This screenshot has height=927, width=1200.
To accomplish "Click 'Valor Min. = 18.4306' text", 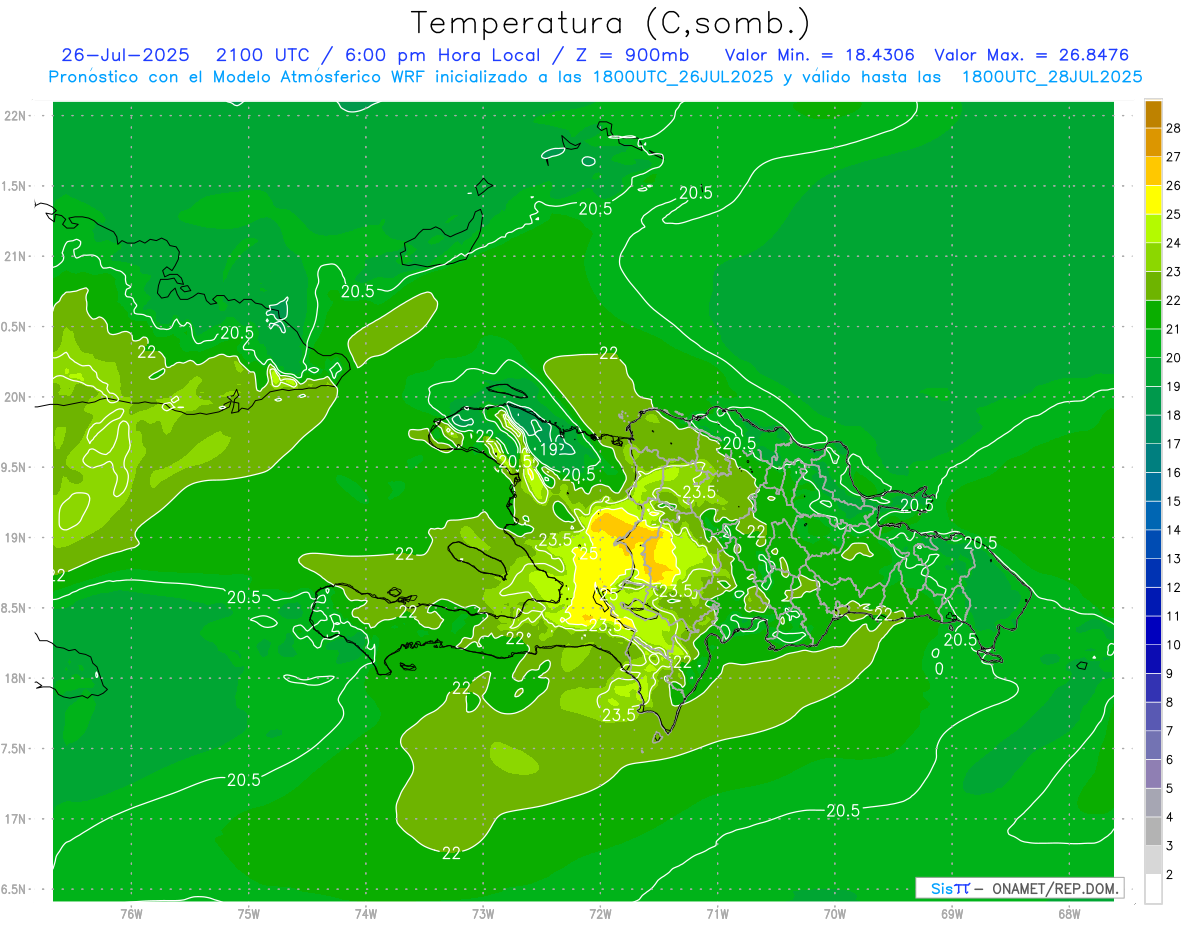I will pyautogui.click(x=819, y=55).
